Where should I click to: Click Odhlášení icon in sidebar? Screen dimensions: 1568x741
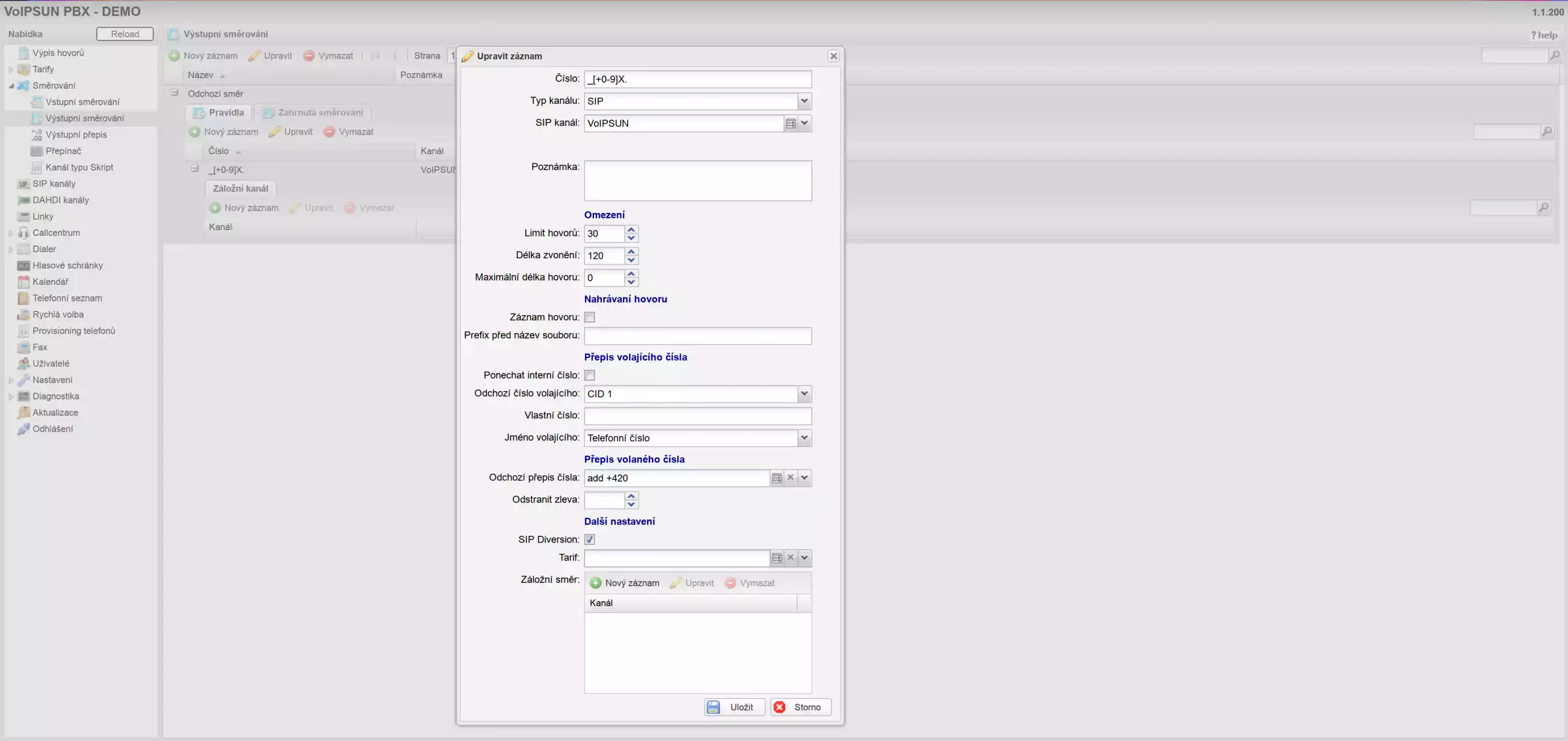23,428
